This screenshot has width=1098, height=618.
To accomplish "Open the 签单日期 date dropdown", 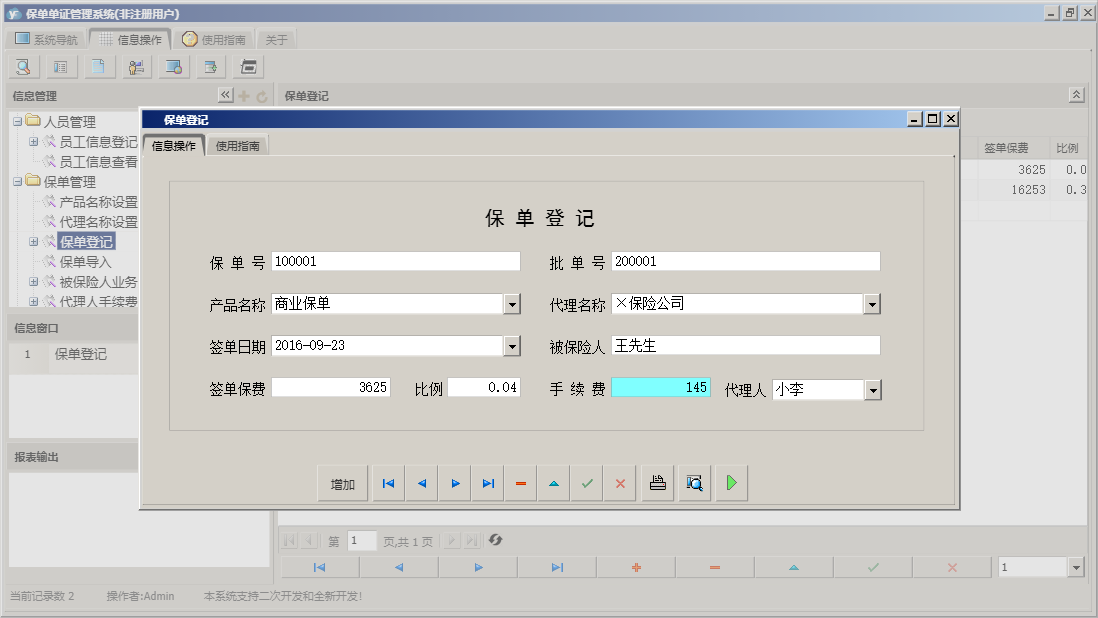I will point(512,346).
